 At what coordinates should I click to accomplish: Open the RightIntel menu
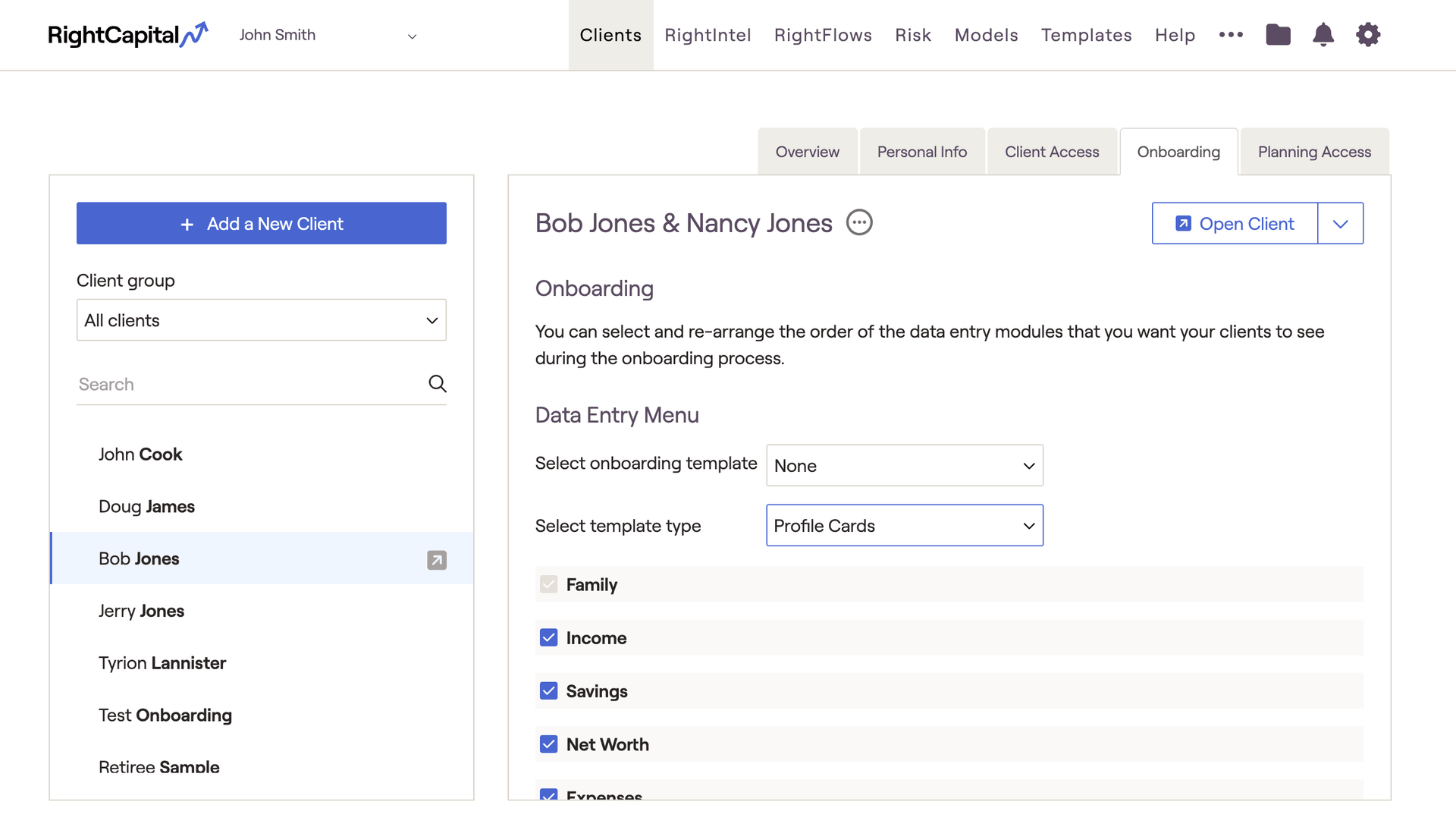pos(708,36)
